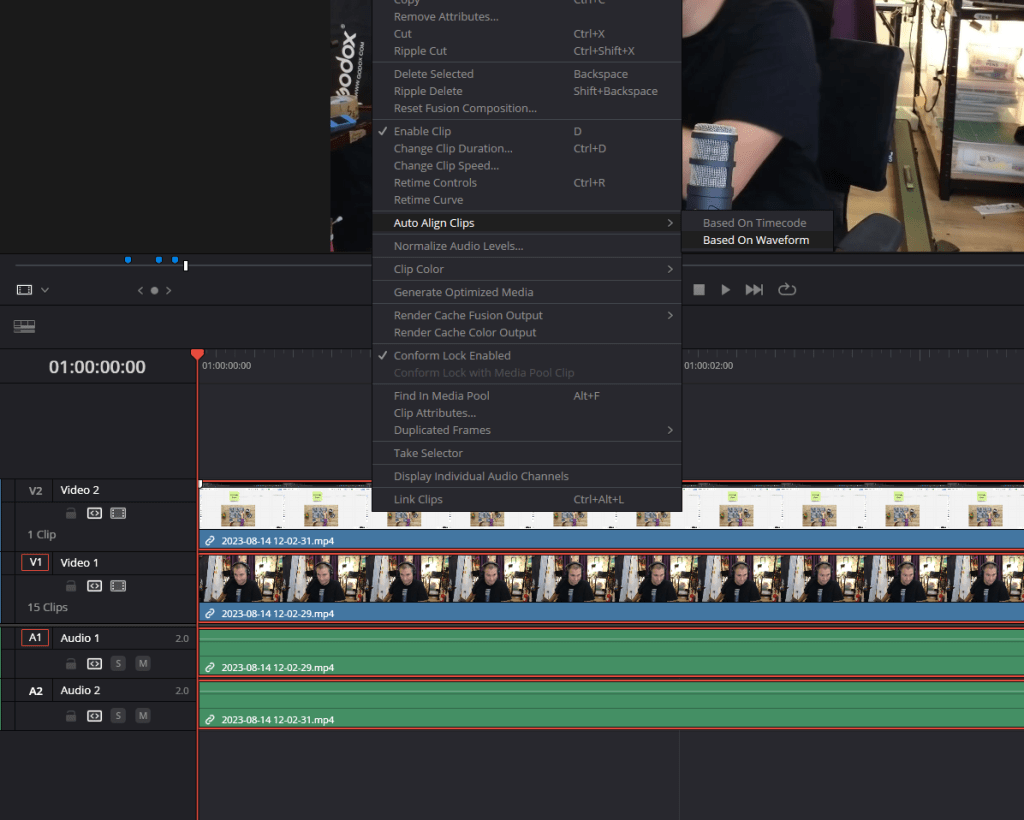
Task: Disable the Video 1 track filmstrip icon
Action: click(x=118, y=586)
